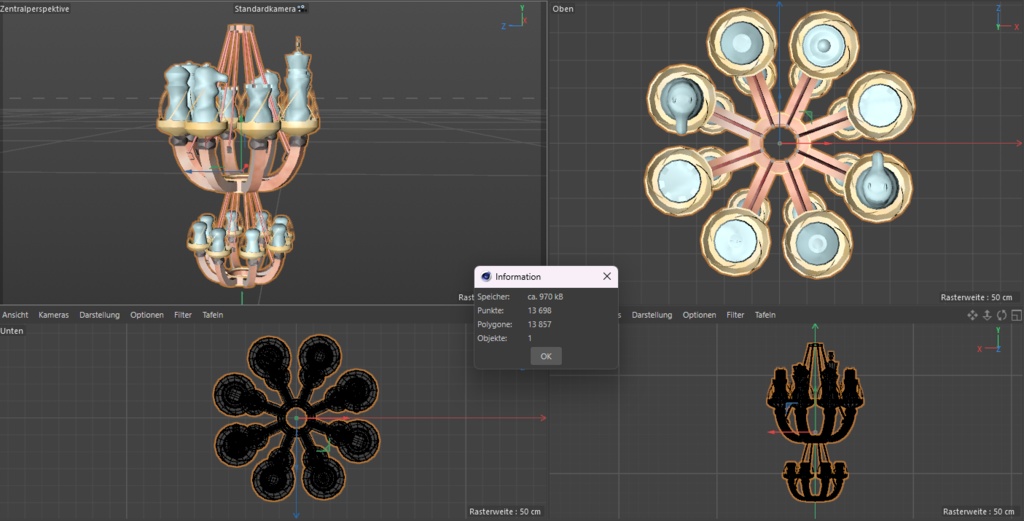Click the viewport zoom (dolly) icon
This screenshot has height=521, width=1024.
[x=987, y=315]
